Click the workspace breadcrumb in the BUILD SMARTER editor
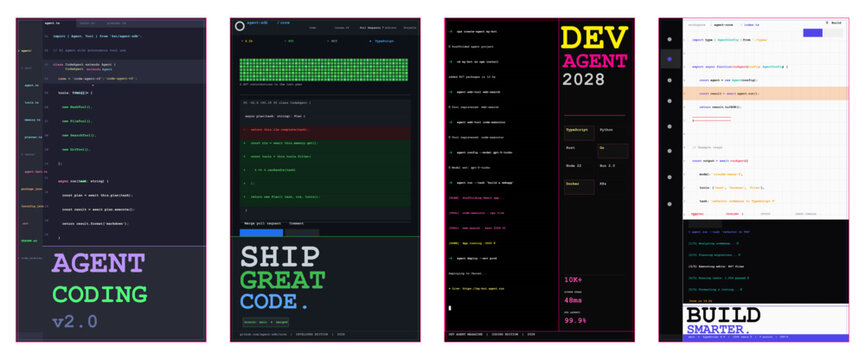Viewport: 865px width, 360px height. coord(696,25)
